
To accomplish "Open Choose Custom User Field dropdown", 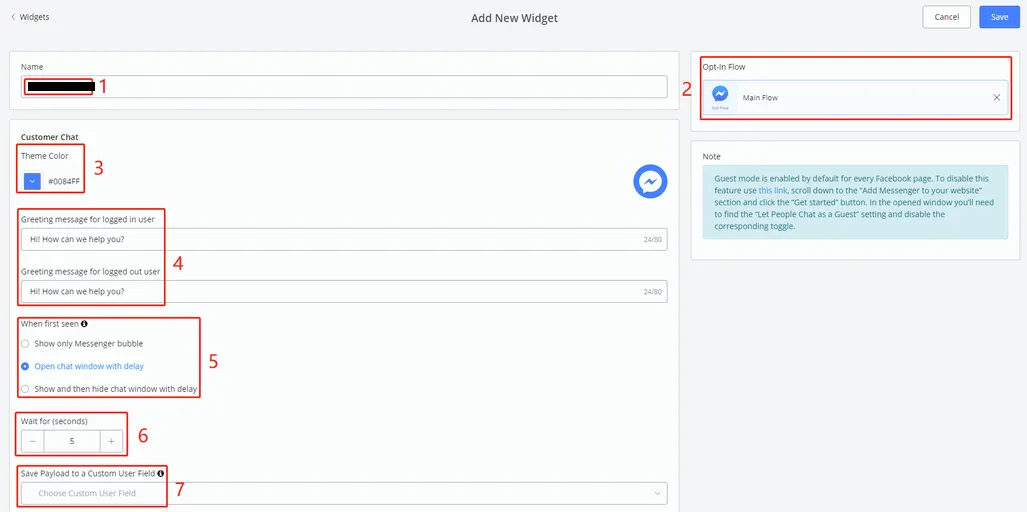I will click(344, 493).
